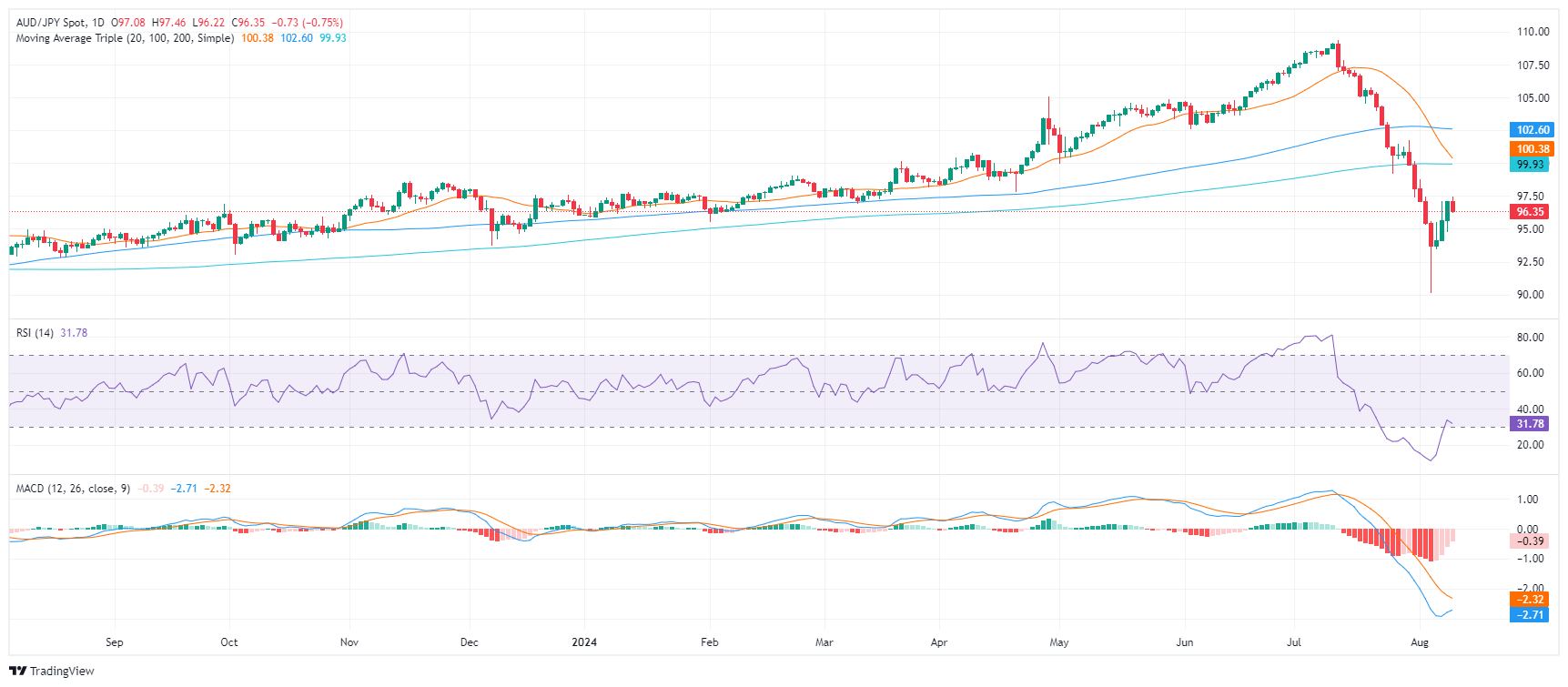Screen dimensions: 1568x687
Task: Click the orange −2.32 MACD axis tag
Action: click(x=1529, y=600)
